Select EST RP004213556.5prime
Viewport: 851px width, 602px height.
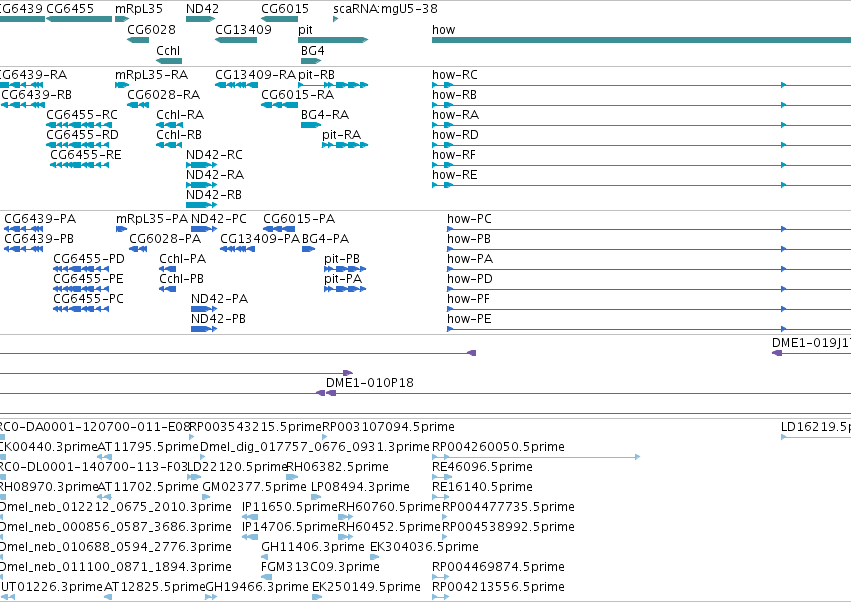(498, 587)
